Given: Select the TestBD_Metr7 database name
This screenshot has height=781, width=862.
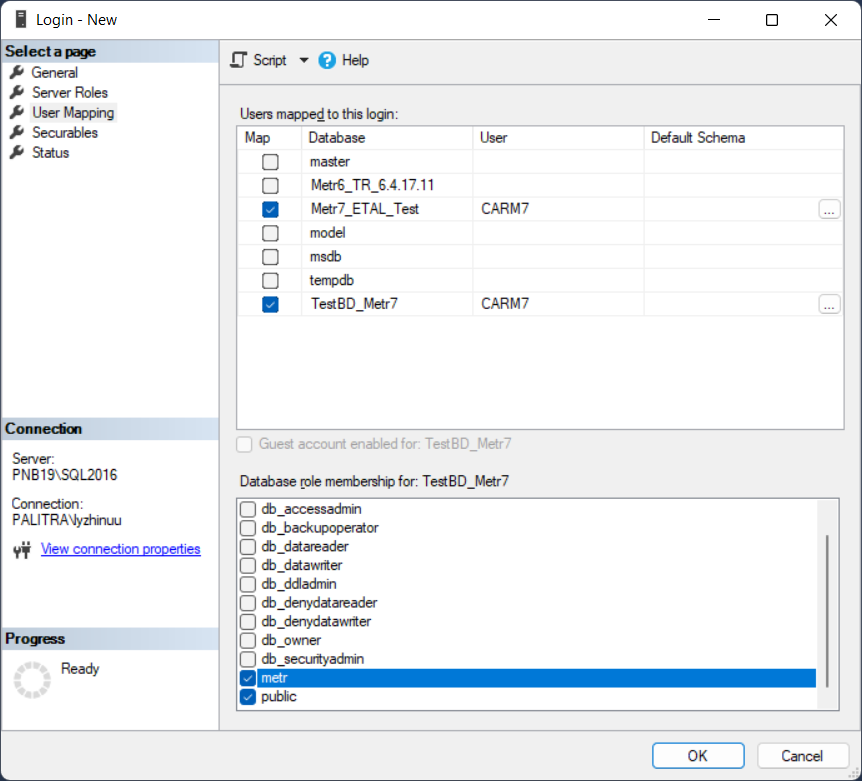Looking at the screenshot, I should pos(354,304).
